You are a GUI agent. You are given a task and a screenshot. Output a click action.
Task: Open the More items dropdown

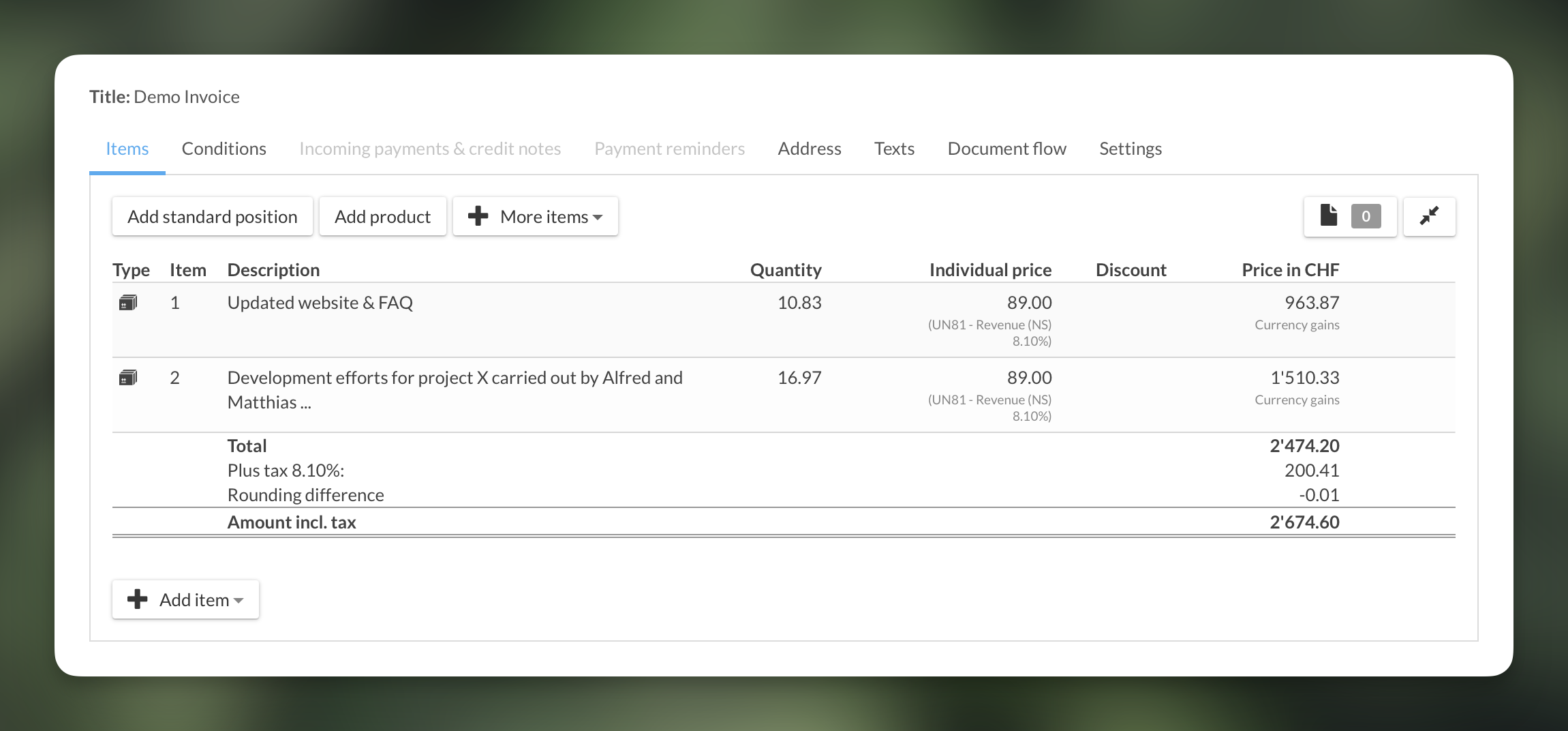536,216
